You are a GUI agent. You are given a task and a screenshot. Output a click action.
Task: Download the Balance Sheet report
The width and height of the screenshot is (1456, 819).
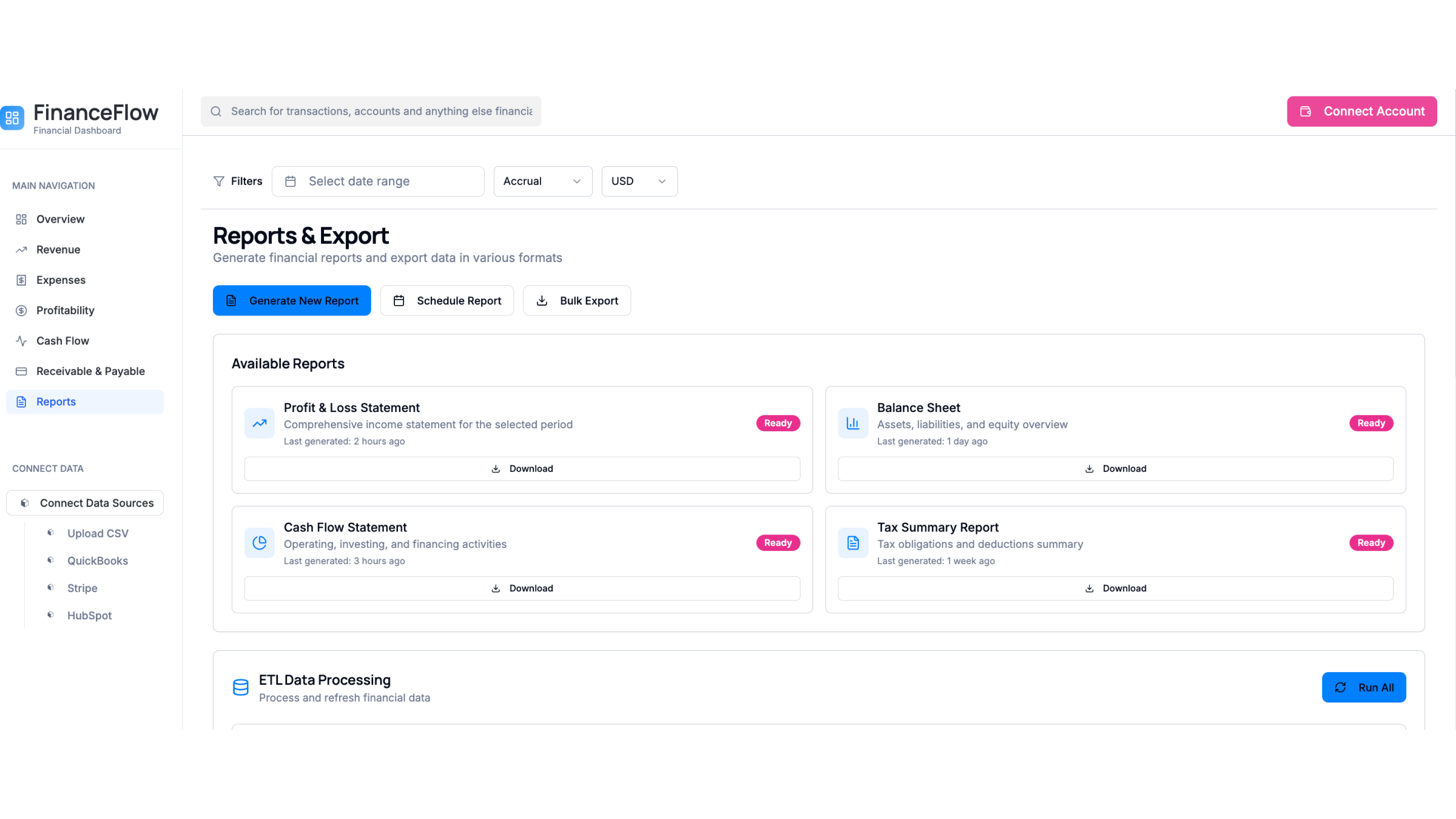pyautogui.click(x=1115, y=469)
